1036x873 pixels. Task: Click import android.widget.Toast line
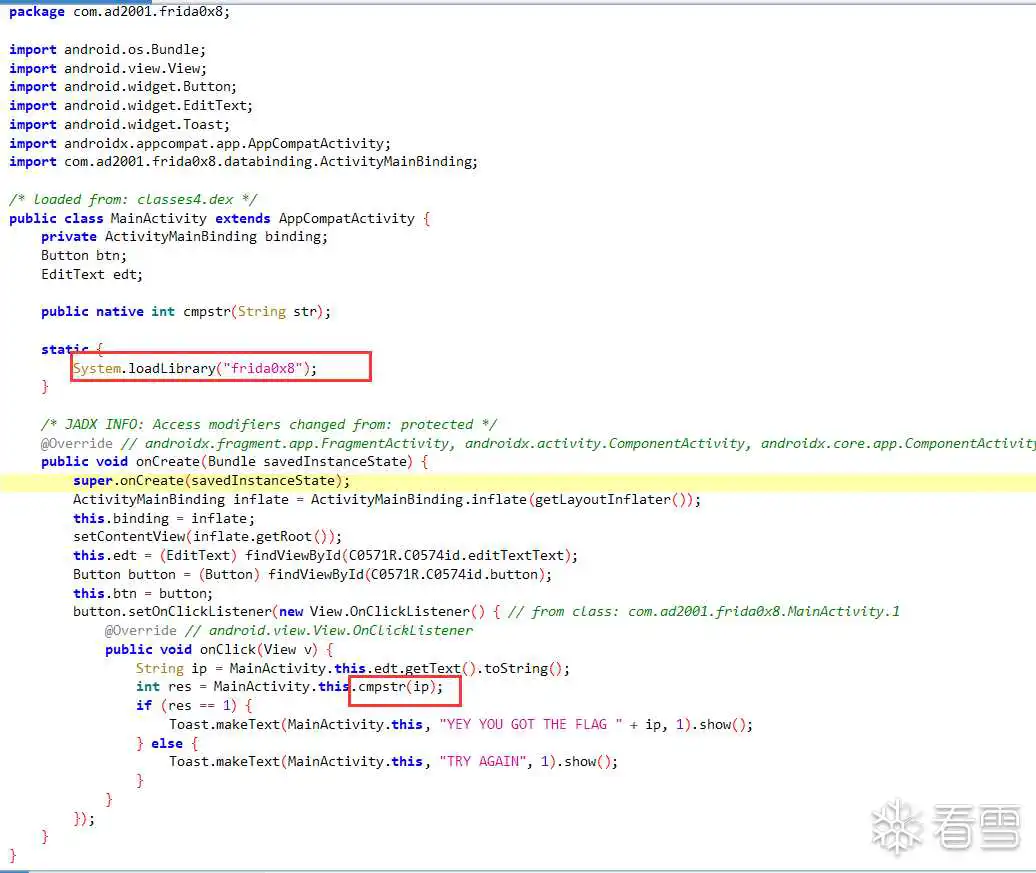(x=120, y=124)
